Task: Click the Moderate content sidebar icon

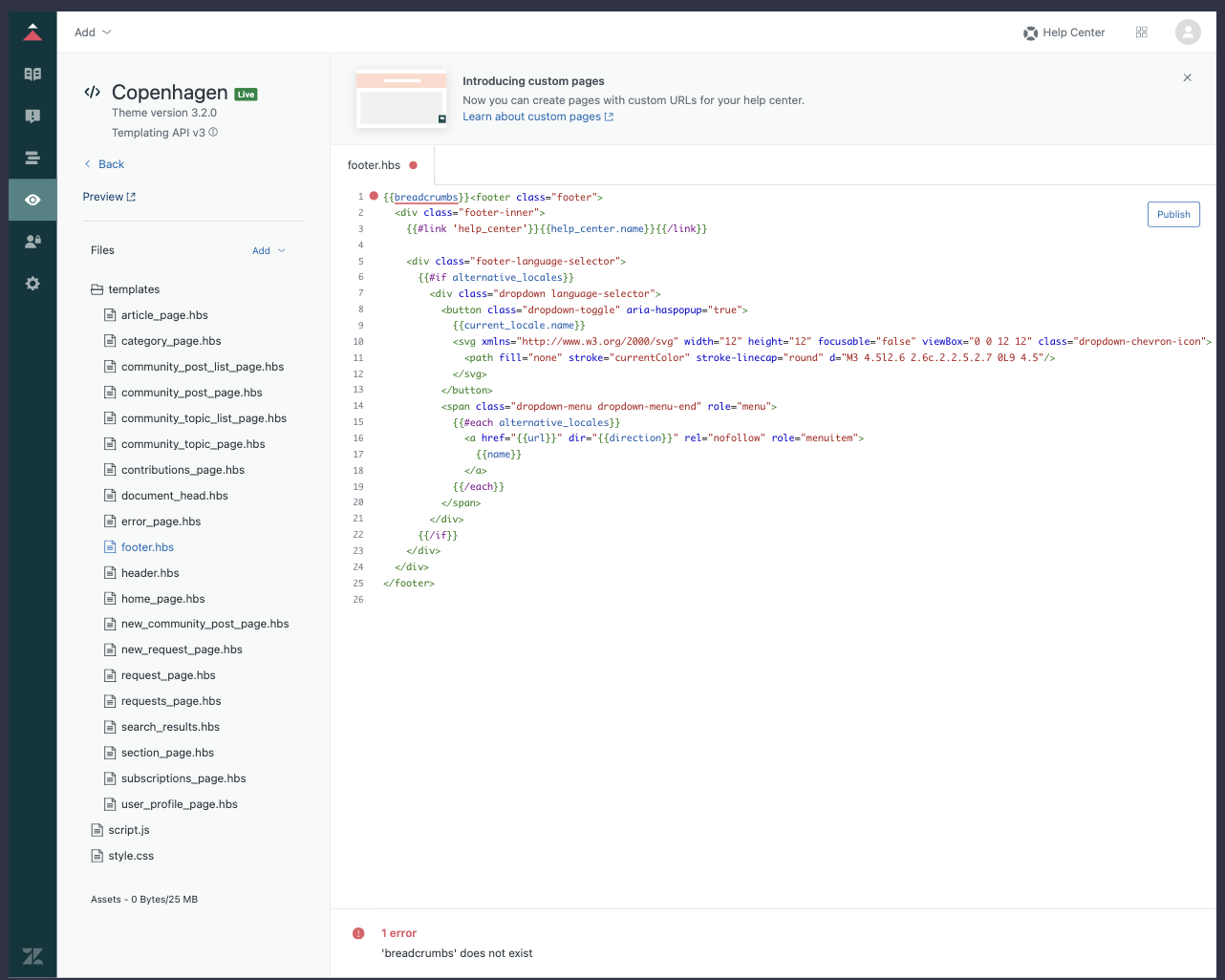Action: (x=32, y=116)
